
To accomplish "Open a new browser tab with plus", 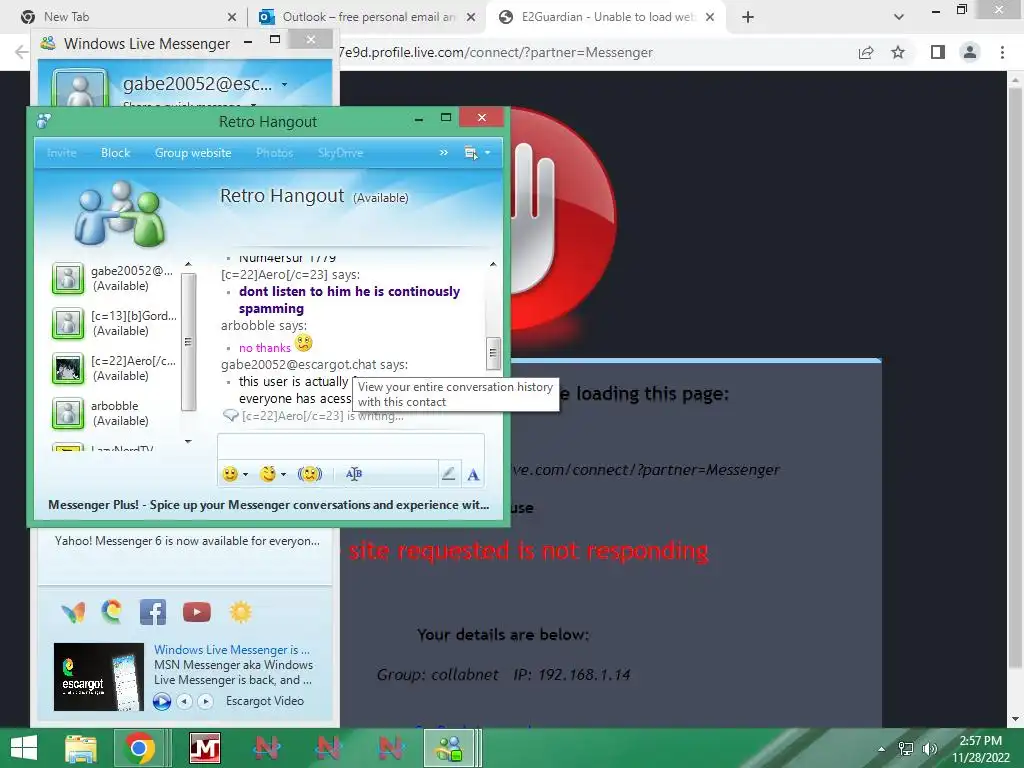I will [x=748, y=17].
